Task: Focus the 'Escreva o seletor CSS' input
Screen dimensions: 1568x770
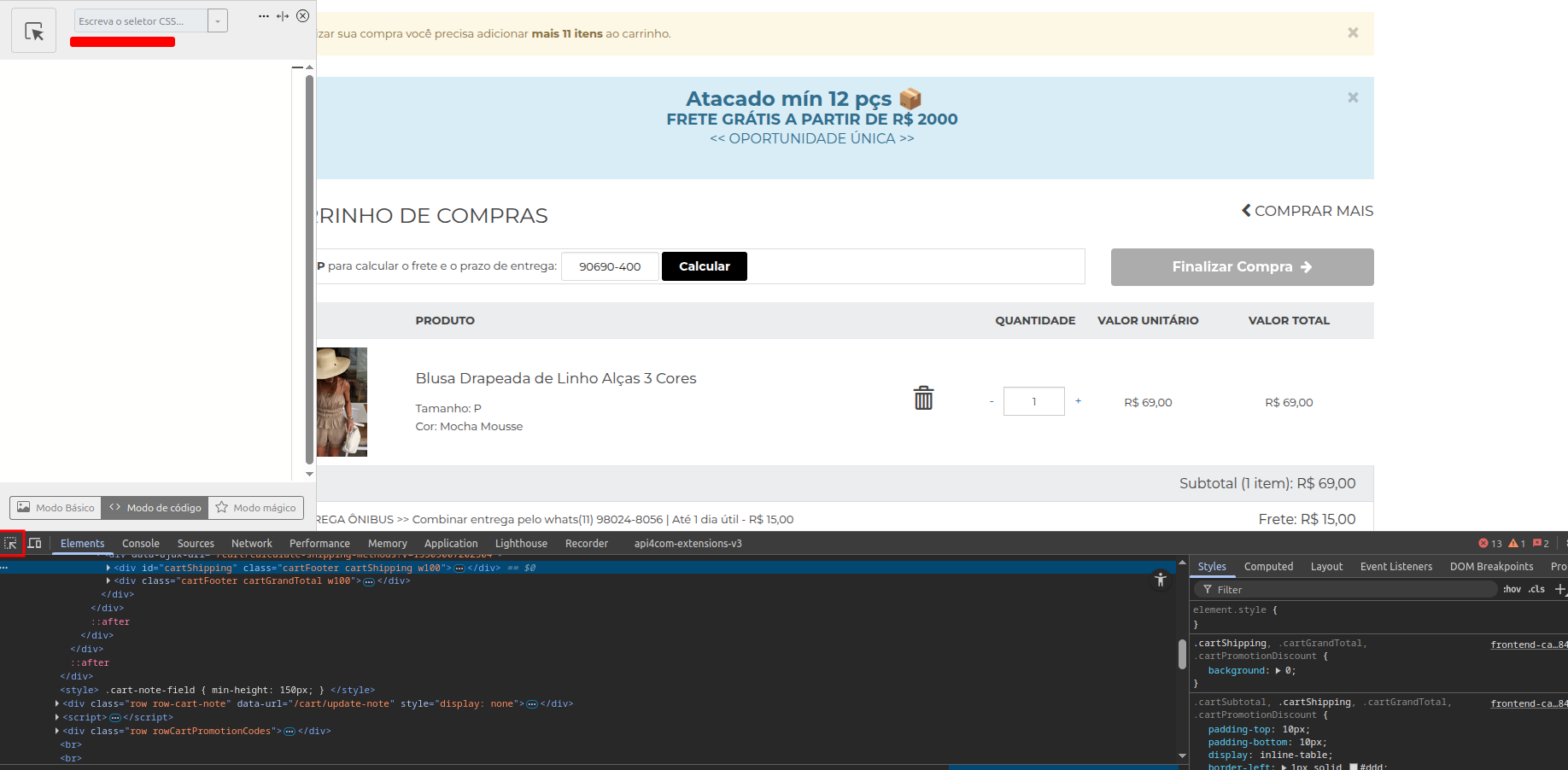Action: (x=141, y=21)
